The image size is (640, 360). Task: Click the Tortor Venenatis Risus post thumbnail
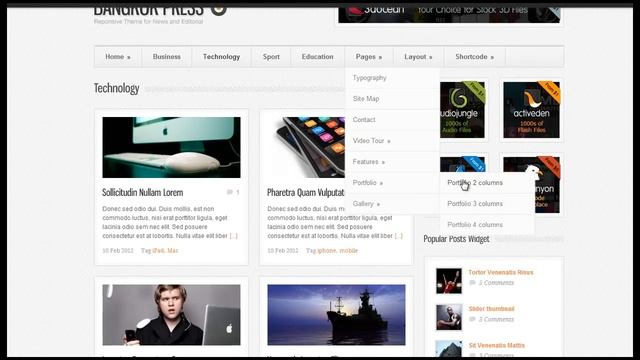point(449,281)
